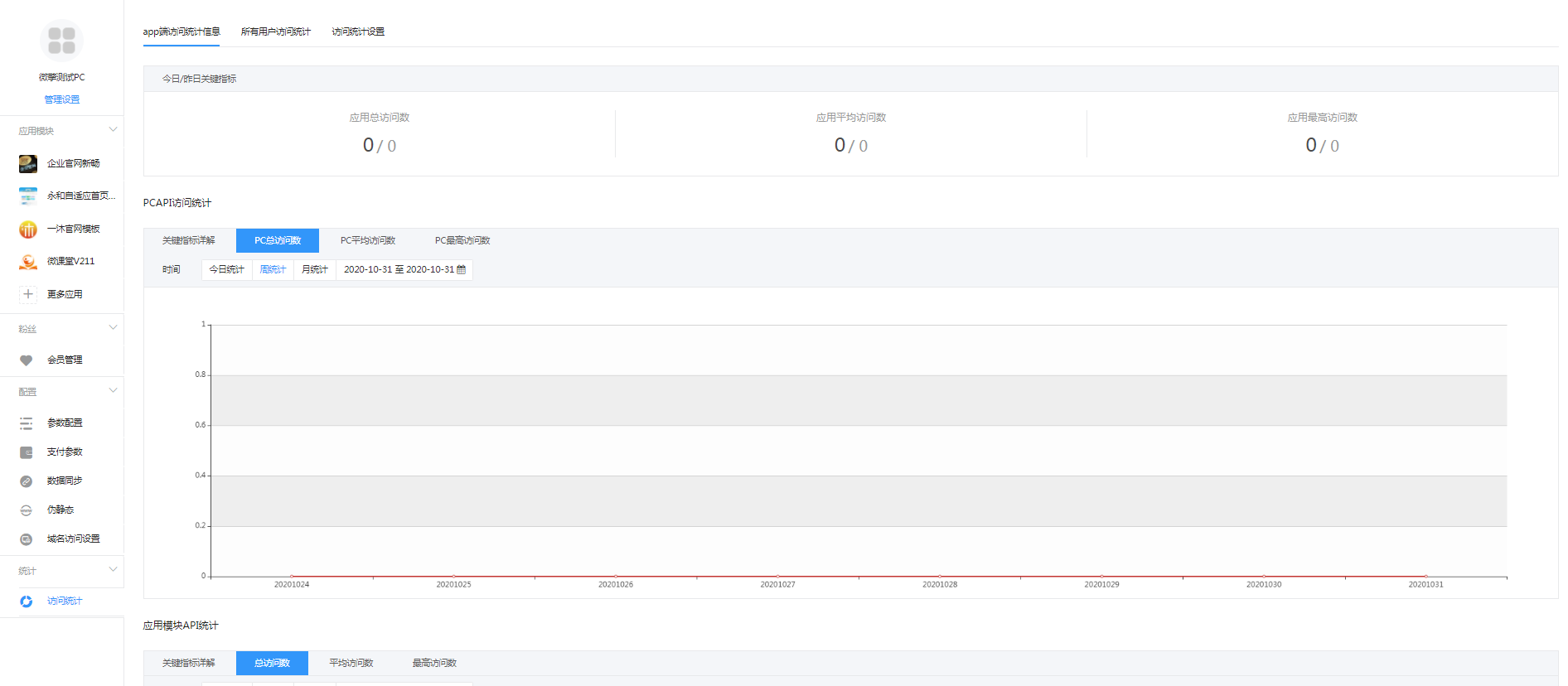The height and width of the screenshot is (686, 1568).
Task: Switch to app端访问统计信息 tab
Action: coord(181,31)
